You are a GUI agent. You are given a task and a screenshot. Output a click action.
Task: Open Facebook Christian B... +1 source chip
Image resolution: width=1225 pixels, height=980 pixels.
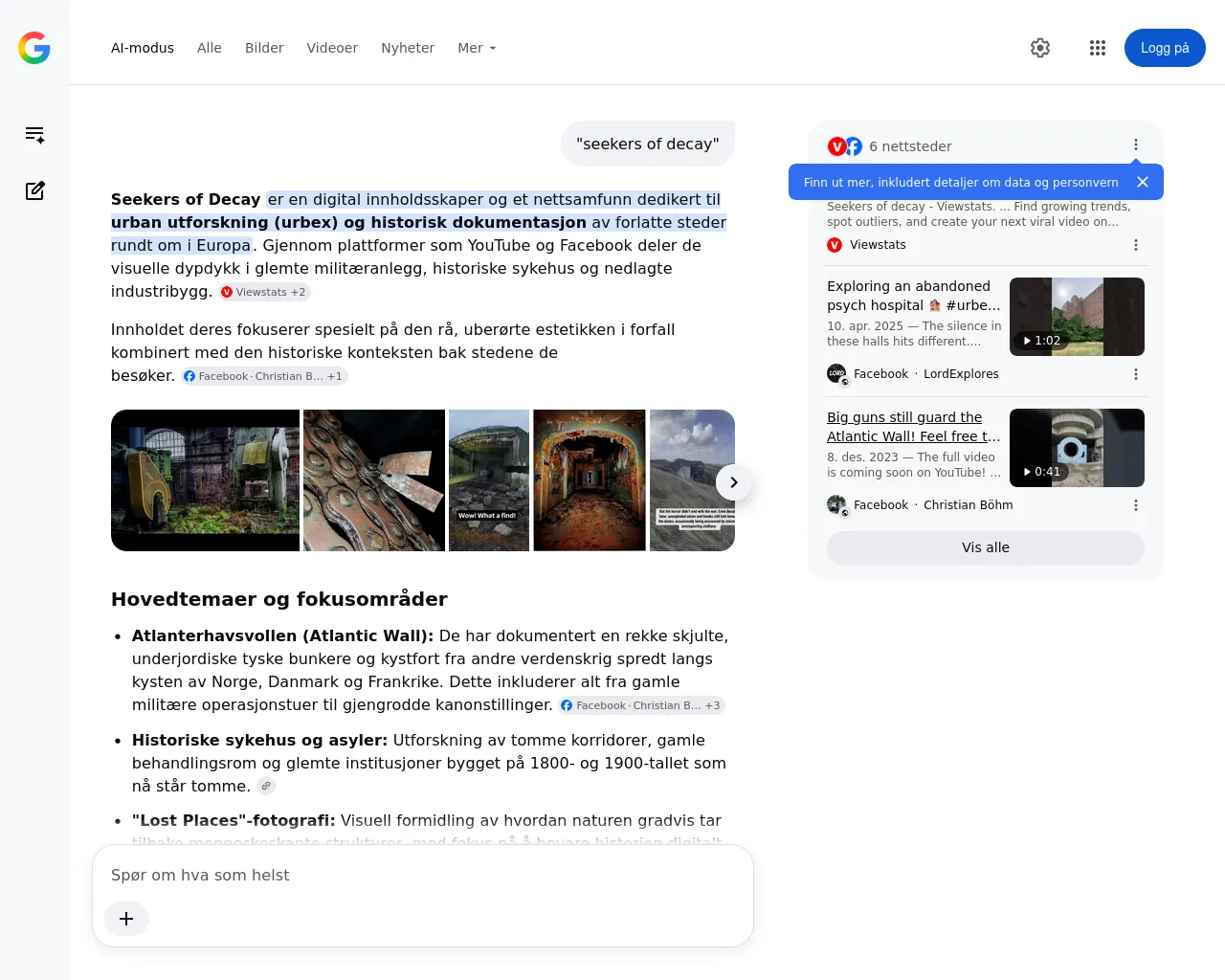(x=264, y=376)
